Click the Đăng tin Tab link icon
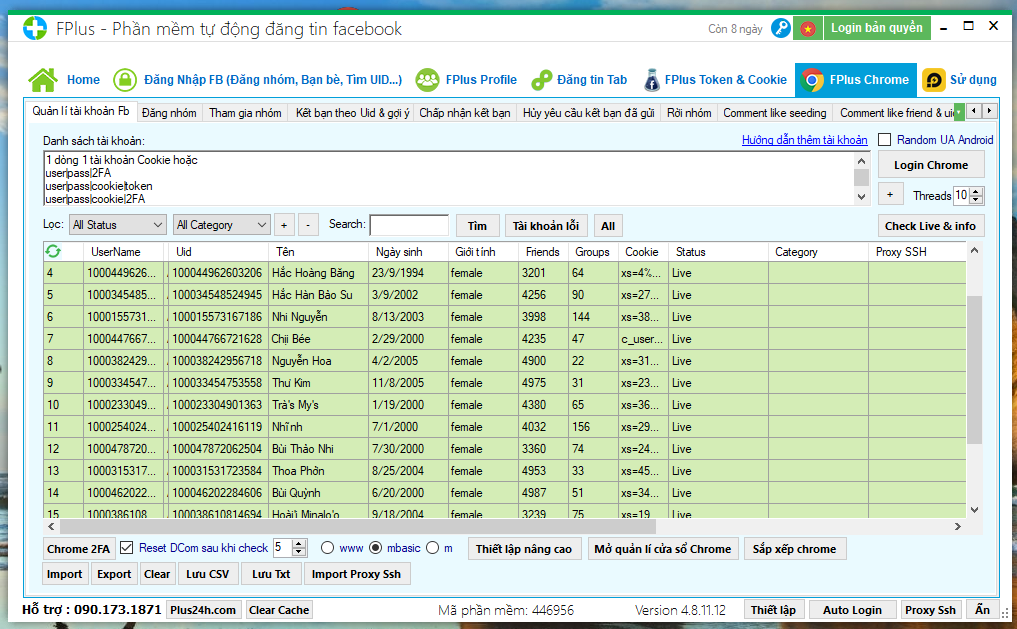Screen dimensions: 1017x629 542,80
